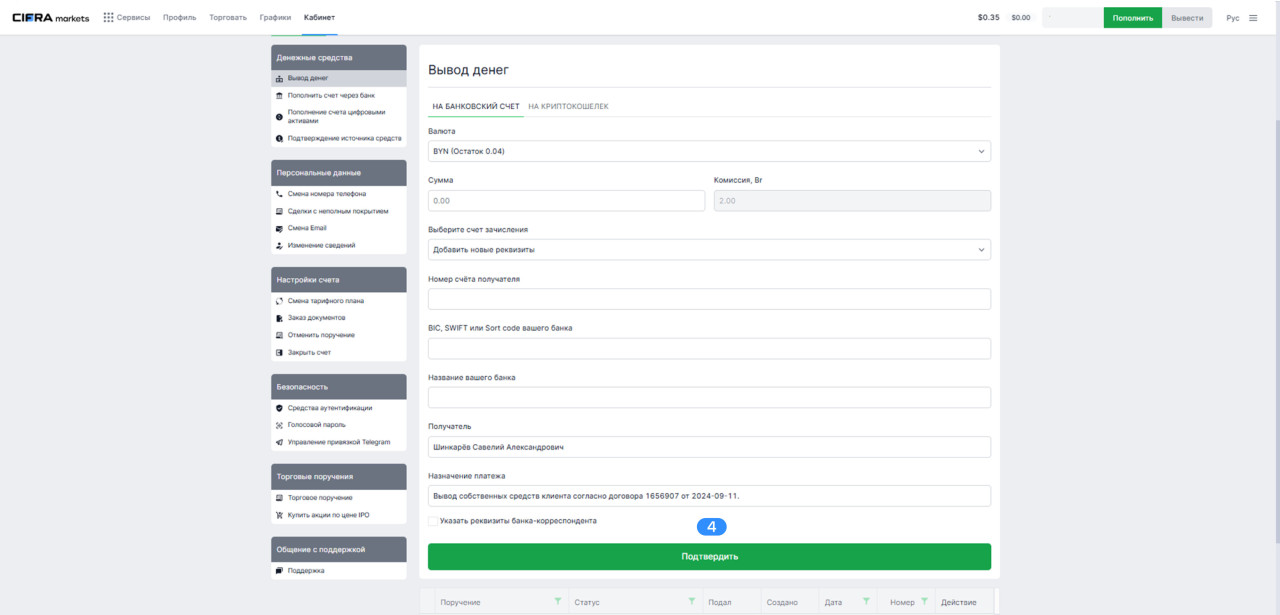Image resolution: width=1280 pixels, height=615 pixels.
Task: Click filter icon in Статус column
Action: 691,602
